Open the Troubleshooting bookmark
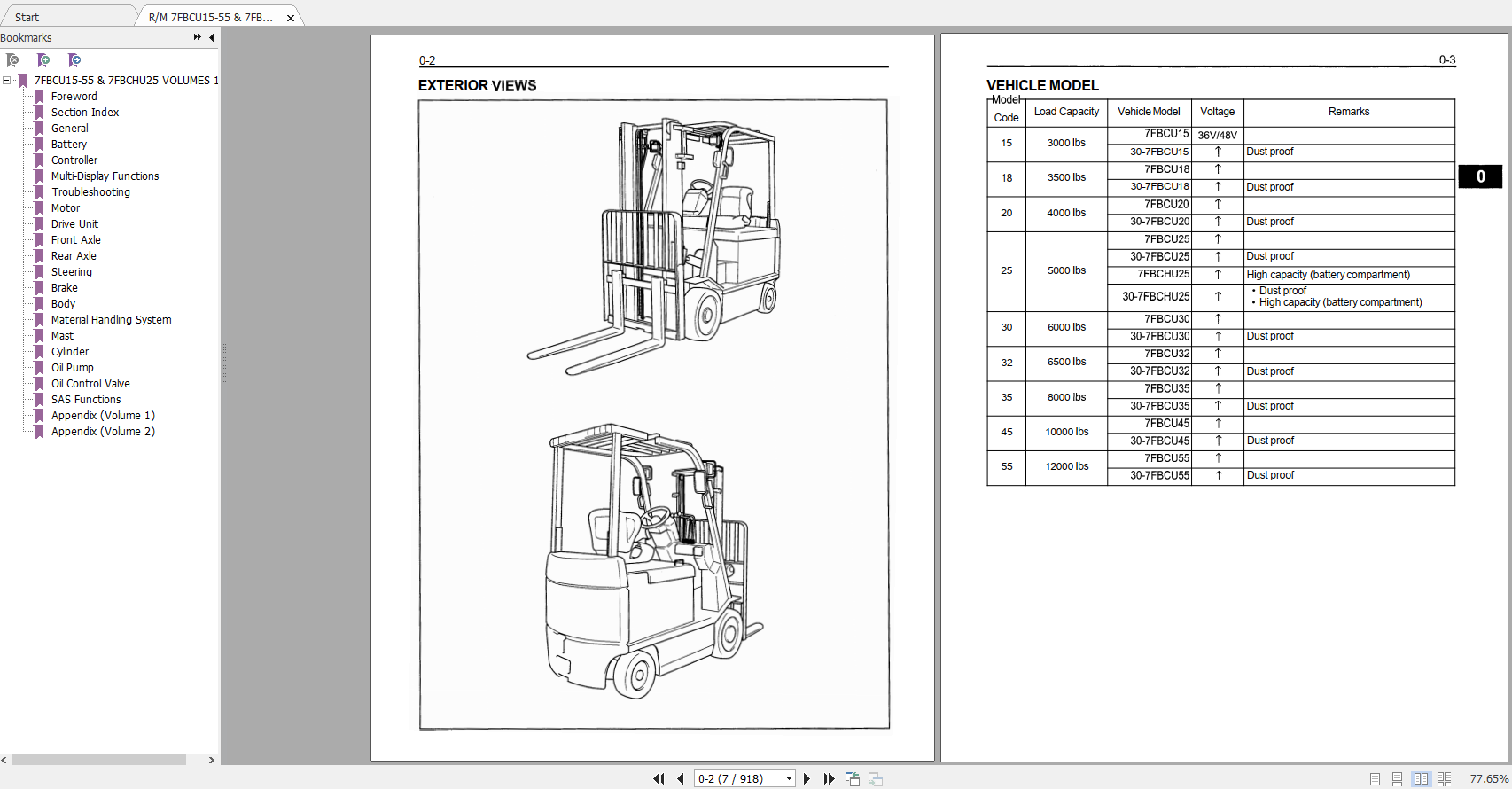The image size is (1512, 789). [x=90, y=191]
